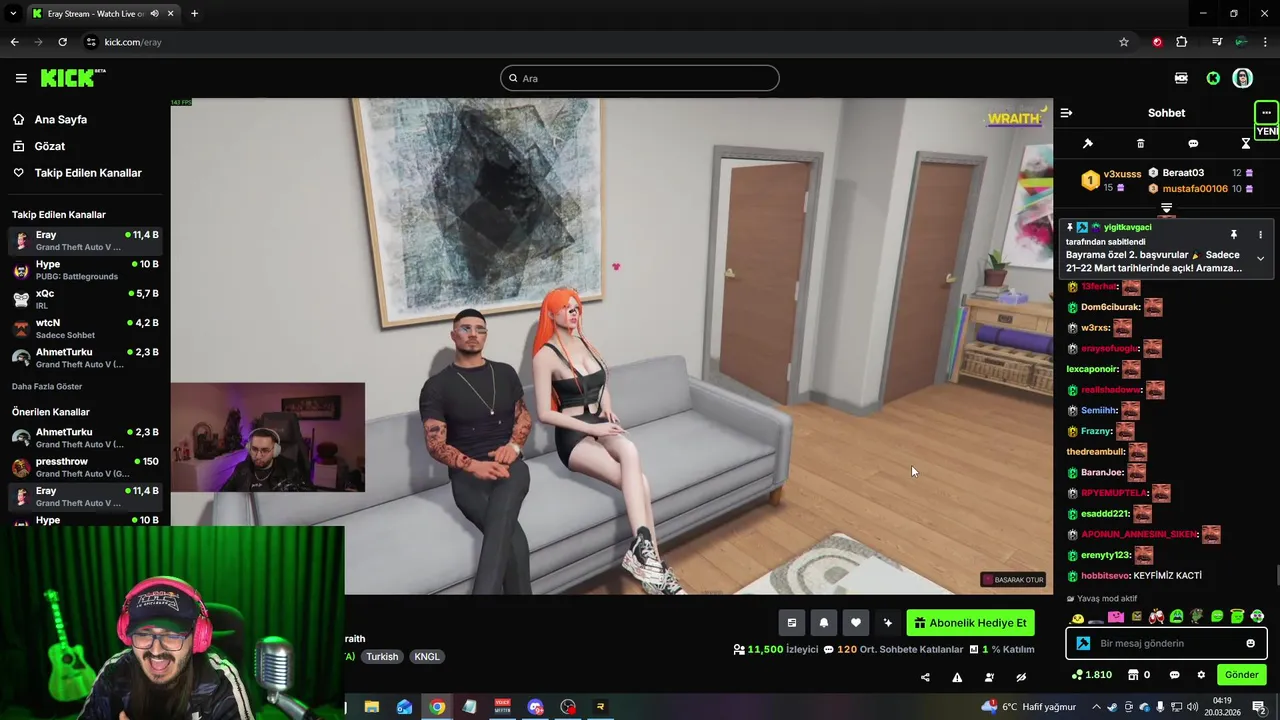Open pinned message vertical dots menu

click(x=1260, y=234)
